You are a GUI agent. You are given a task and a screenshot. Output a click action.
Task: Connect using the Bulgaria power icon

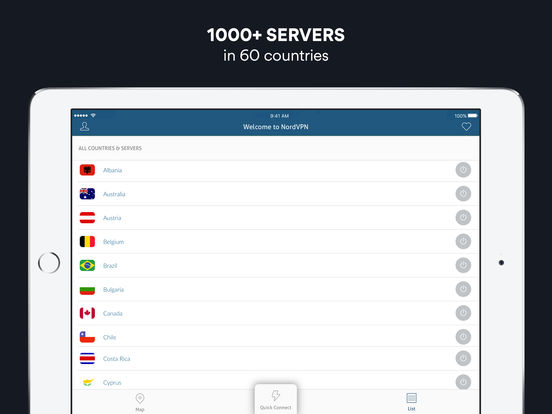(463, 289)
